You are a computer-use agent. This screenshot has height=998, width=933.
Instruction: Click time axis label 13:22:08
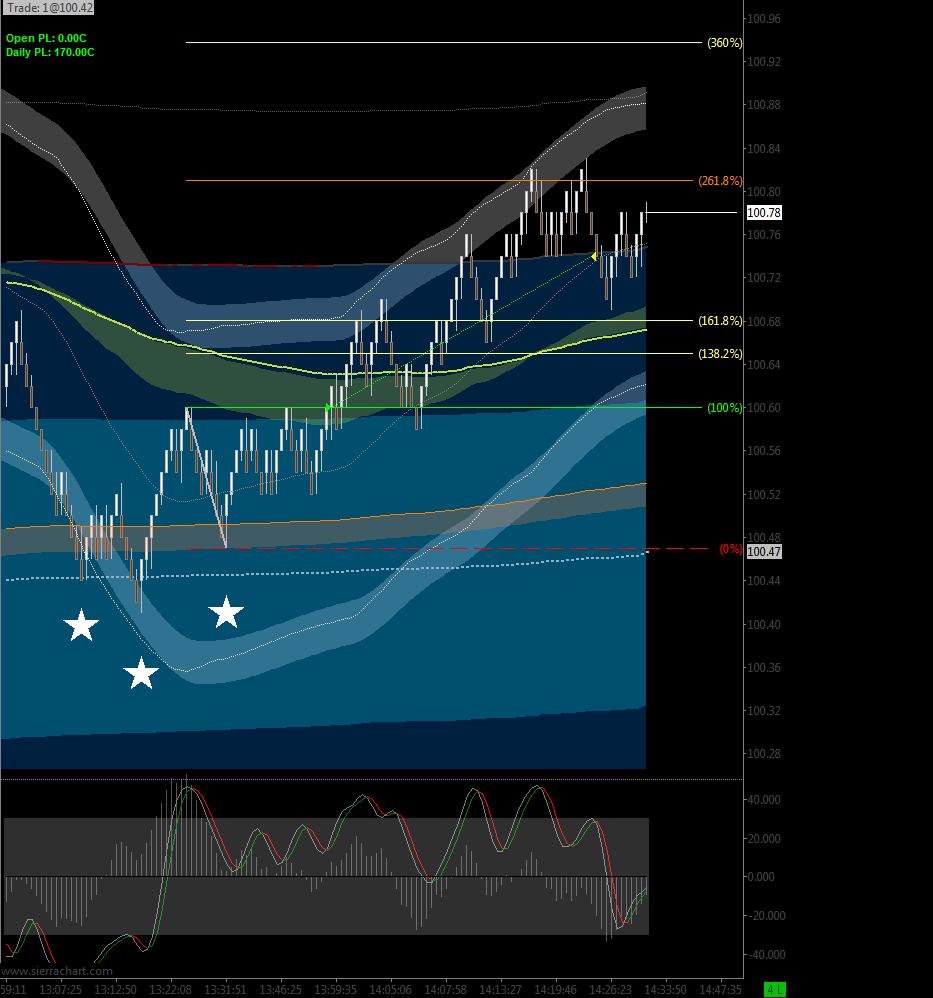pos(171,990)
